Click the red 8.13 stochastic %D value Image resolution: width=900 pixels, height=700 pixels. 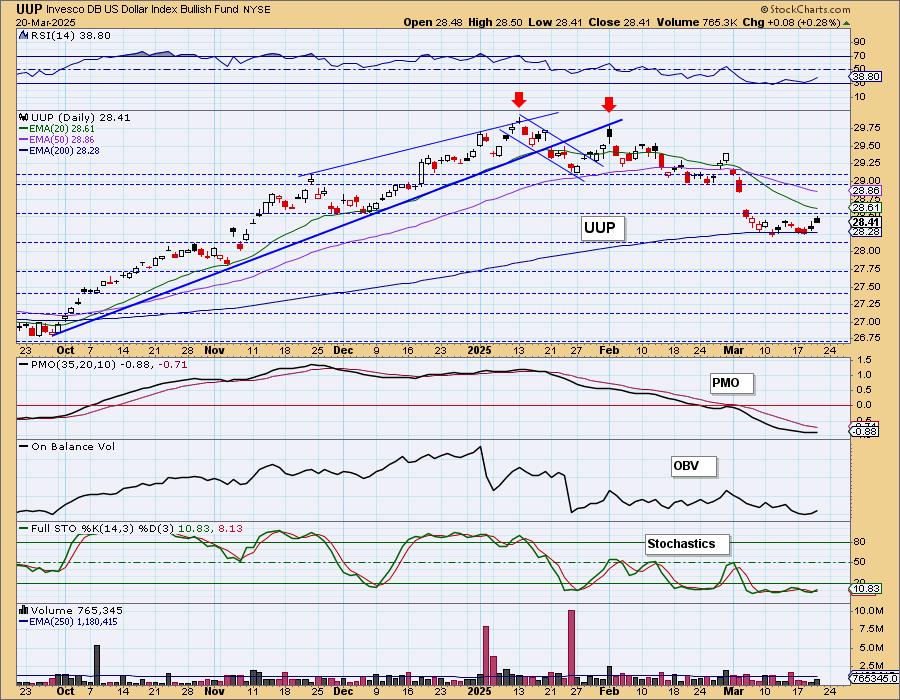coord(230,528)
